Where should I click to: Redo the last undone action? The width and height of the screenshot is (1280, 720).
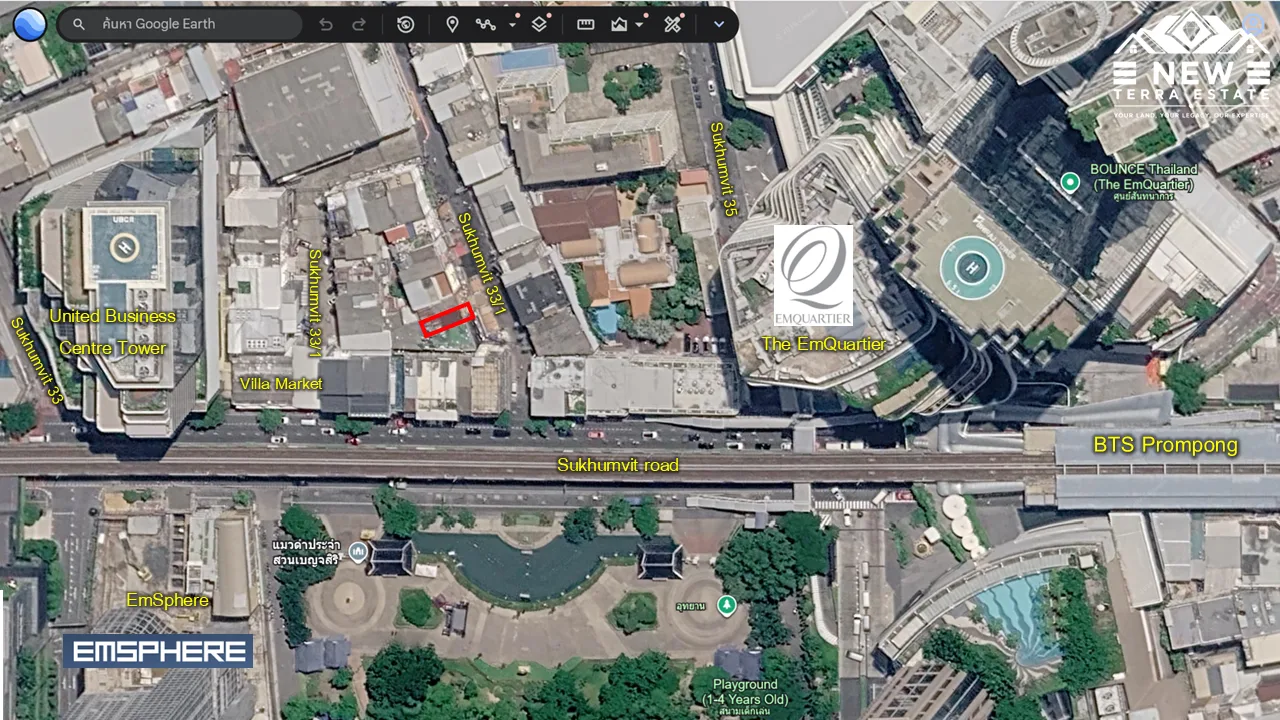point(359,24)
